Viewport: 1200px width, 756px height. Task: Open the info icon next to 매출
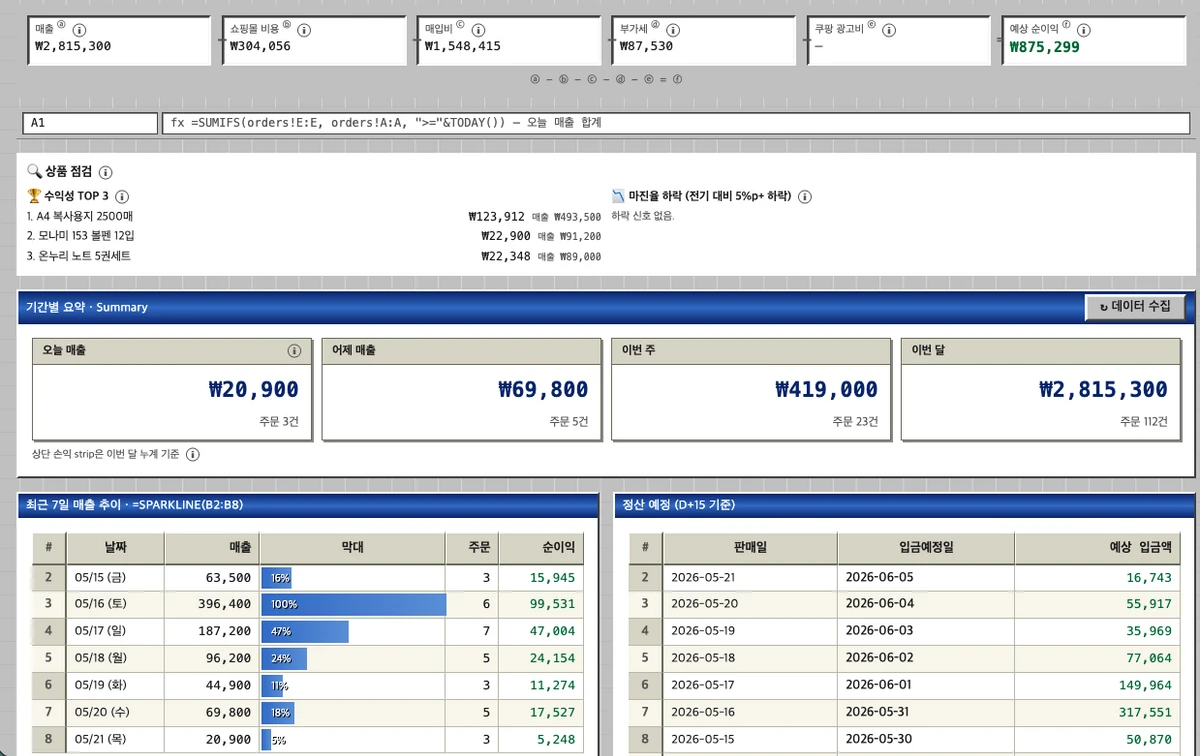pyautogui.click(x=80, y=30)
